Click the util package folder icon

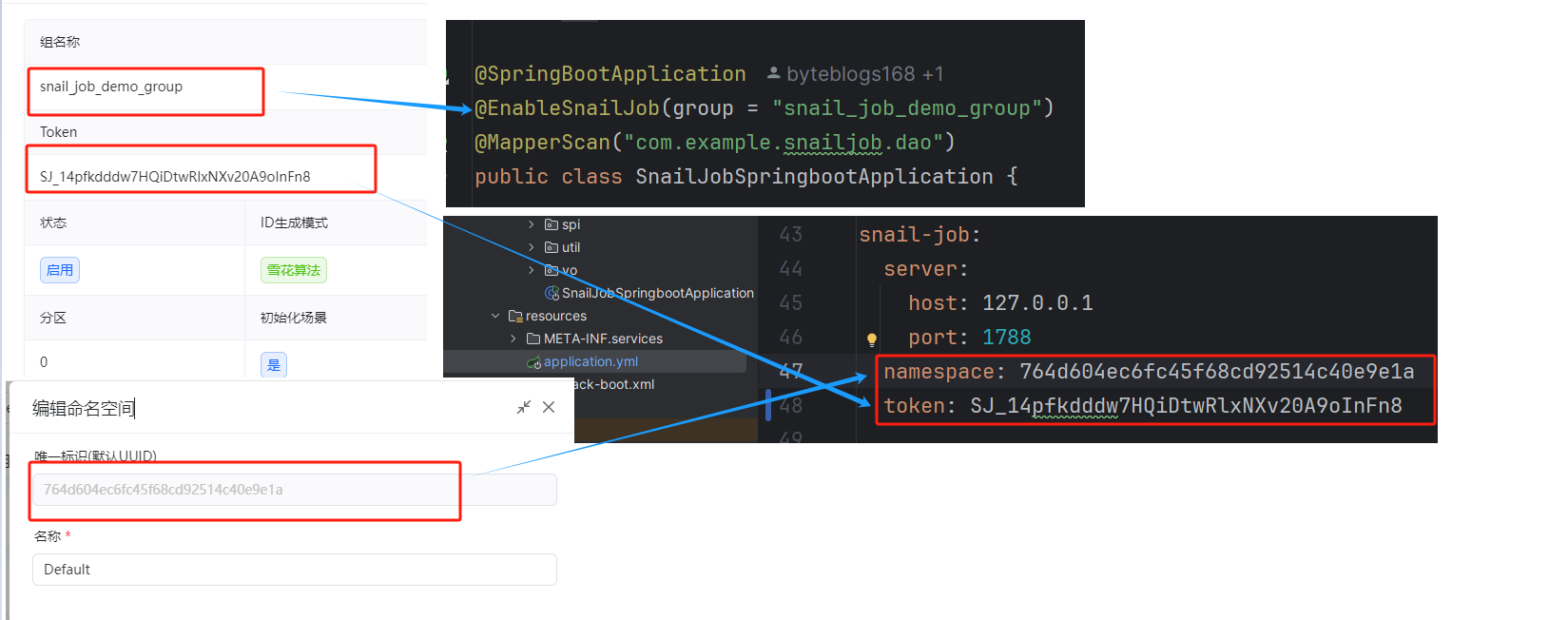click(552, 247)
